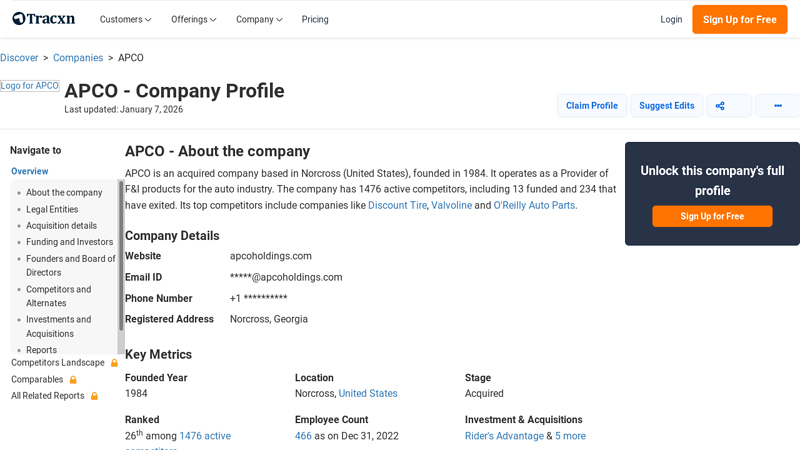The image size is (800, 450).
Task: Open the Company dropdown in navbar
Action: 259,19
